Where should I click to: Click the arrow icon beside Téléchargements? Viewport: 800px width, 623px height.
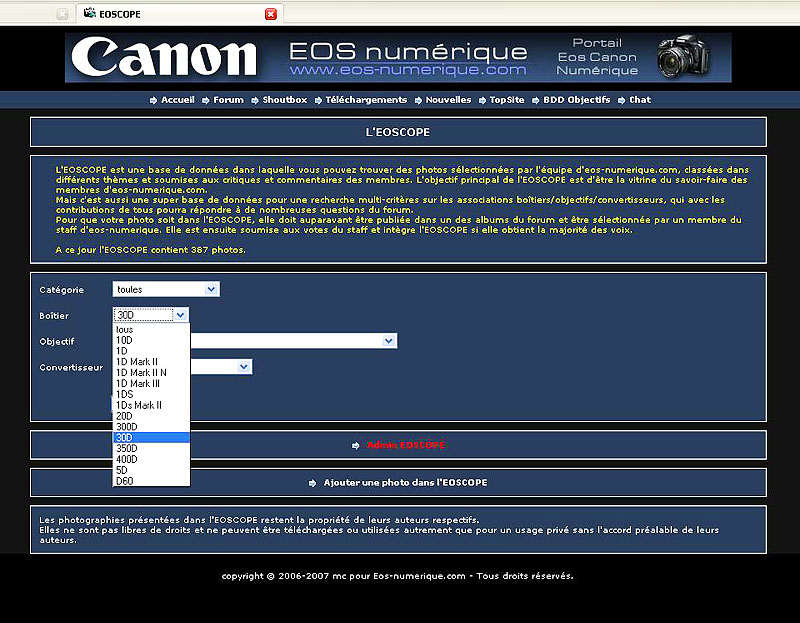(318, 101)
